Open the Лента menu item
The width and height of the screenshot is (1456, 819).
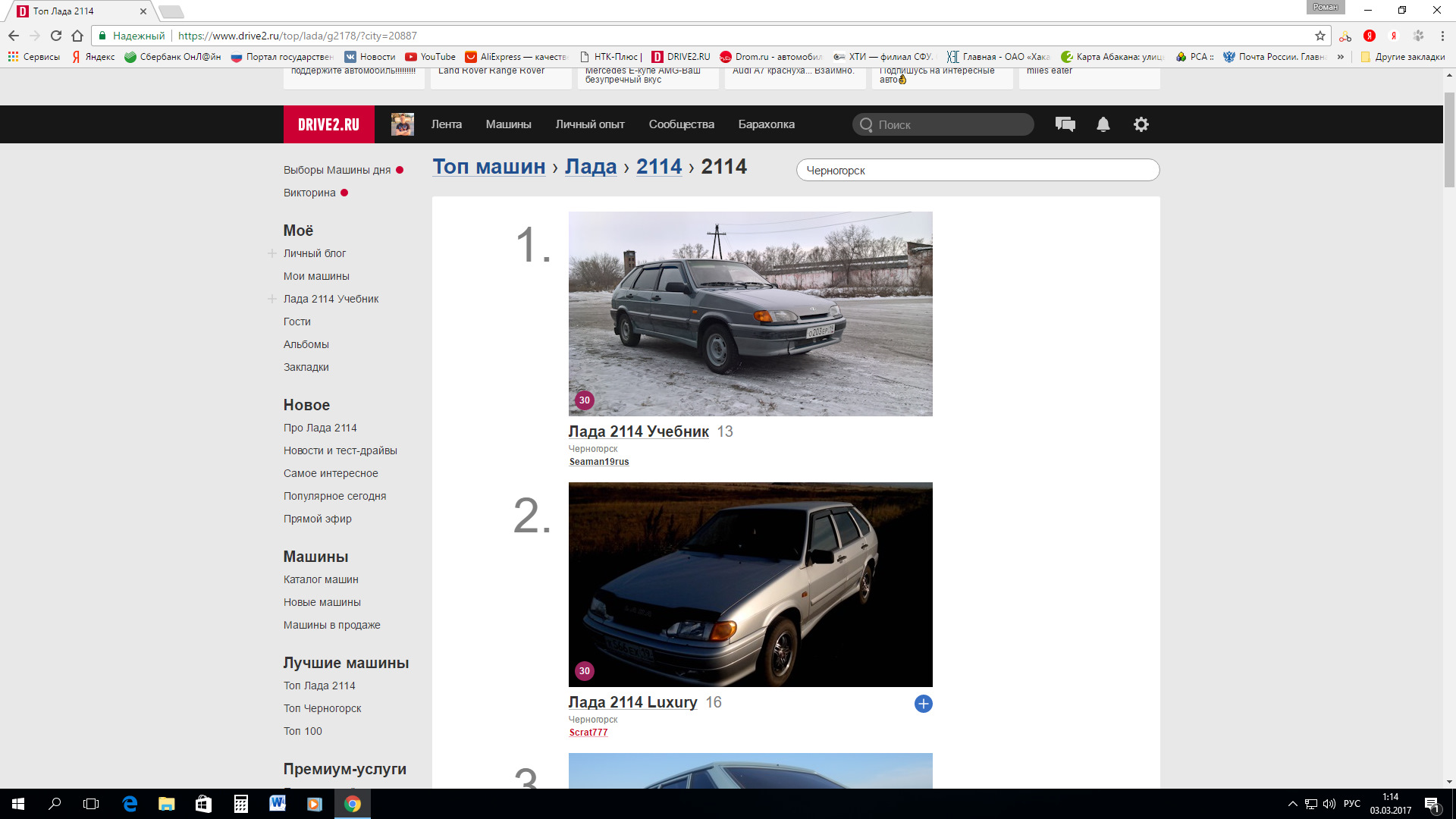[447, 124]
